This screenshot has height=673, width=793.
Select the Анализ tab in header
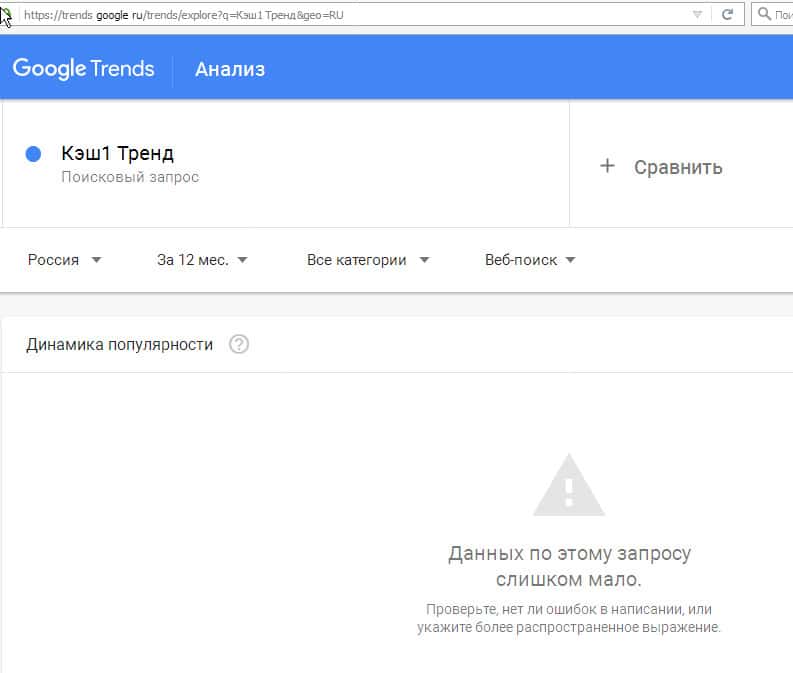(x=230, y=69)
